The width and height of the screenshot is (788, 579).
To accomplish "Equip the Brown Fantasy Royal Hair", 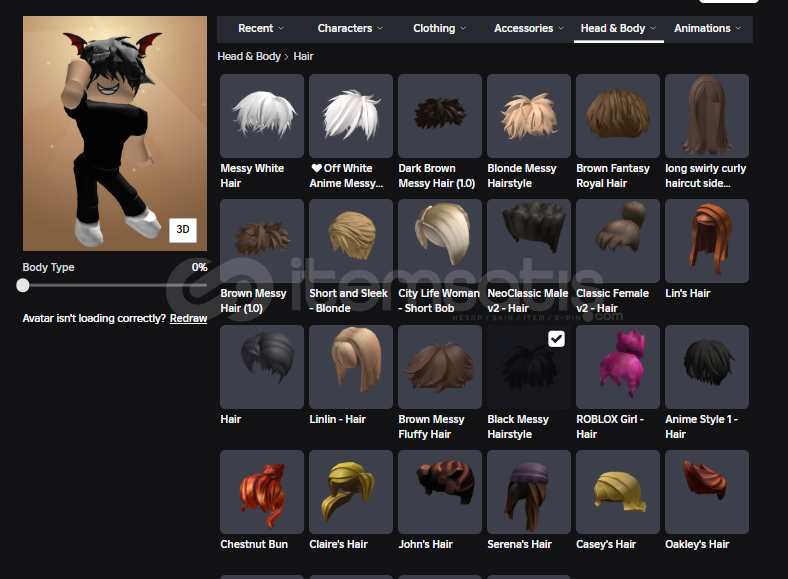I will tap(618, 116).
